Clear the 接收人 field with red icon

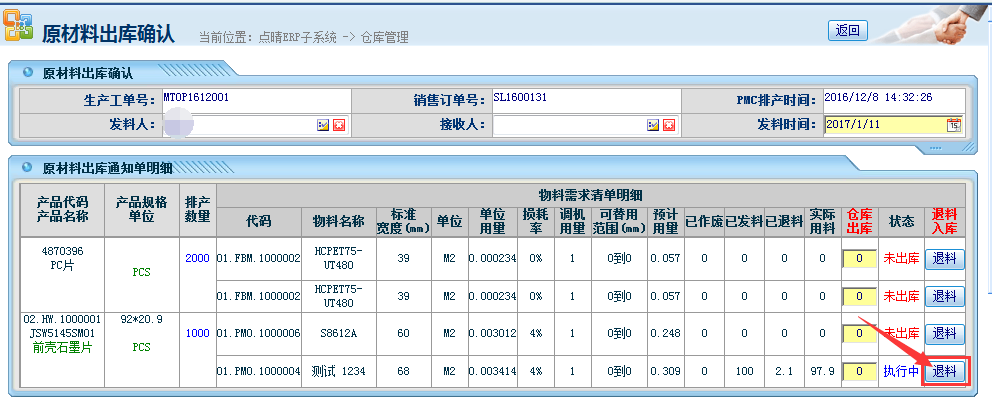669,125
